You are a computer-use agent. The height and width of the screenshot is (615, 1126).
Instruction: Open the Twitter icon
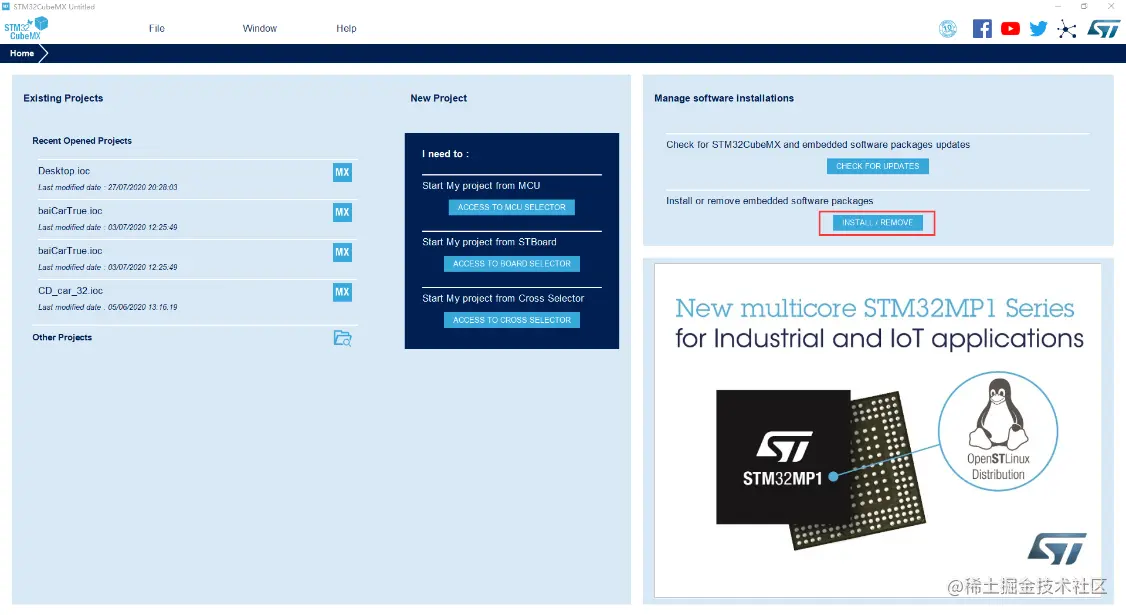[1038, 29]
